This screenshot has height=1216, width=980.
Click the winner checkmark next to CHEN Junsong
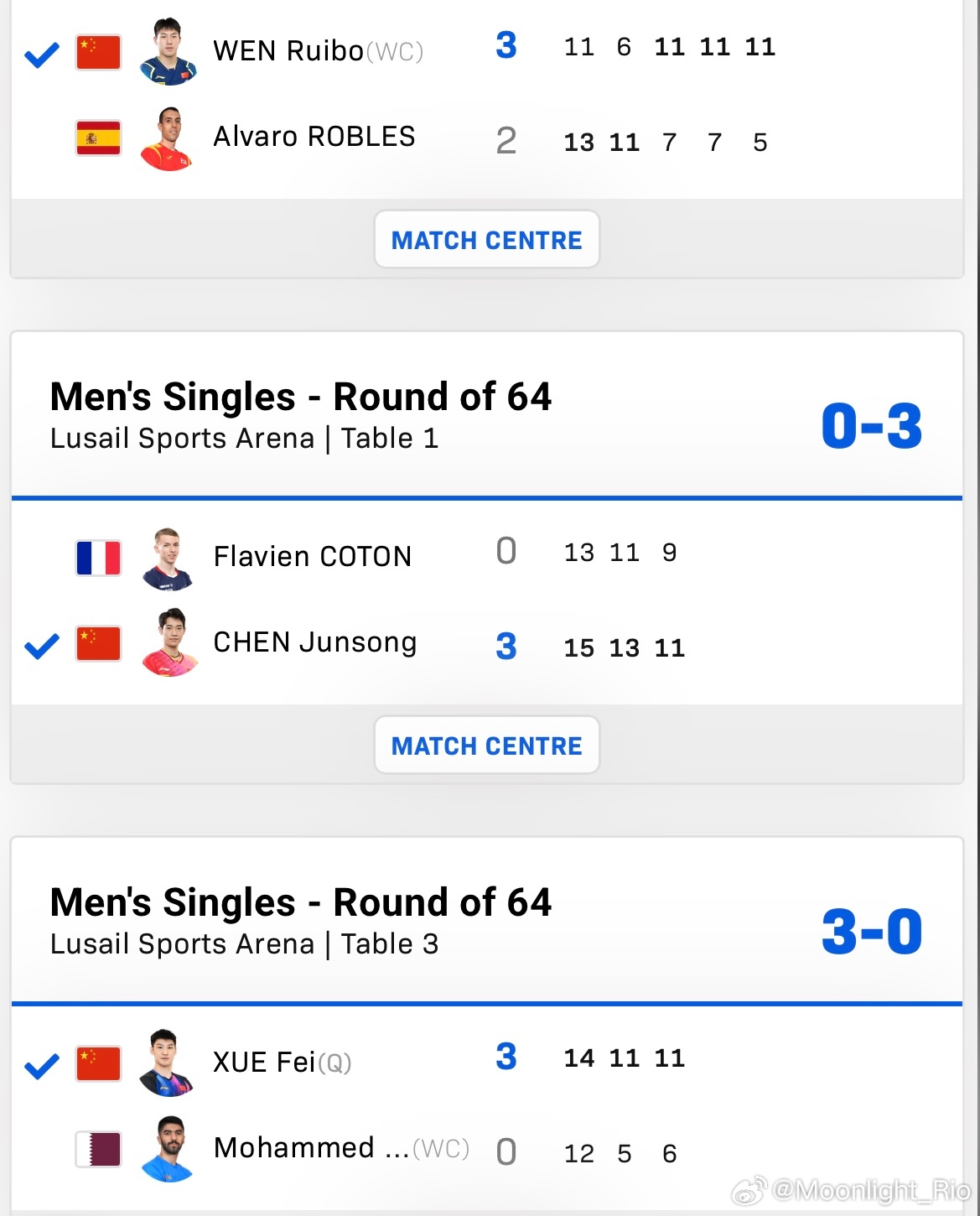click(42, 646)
